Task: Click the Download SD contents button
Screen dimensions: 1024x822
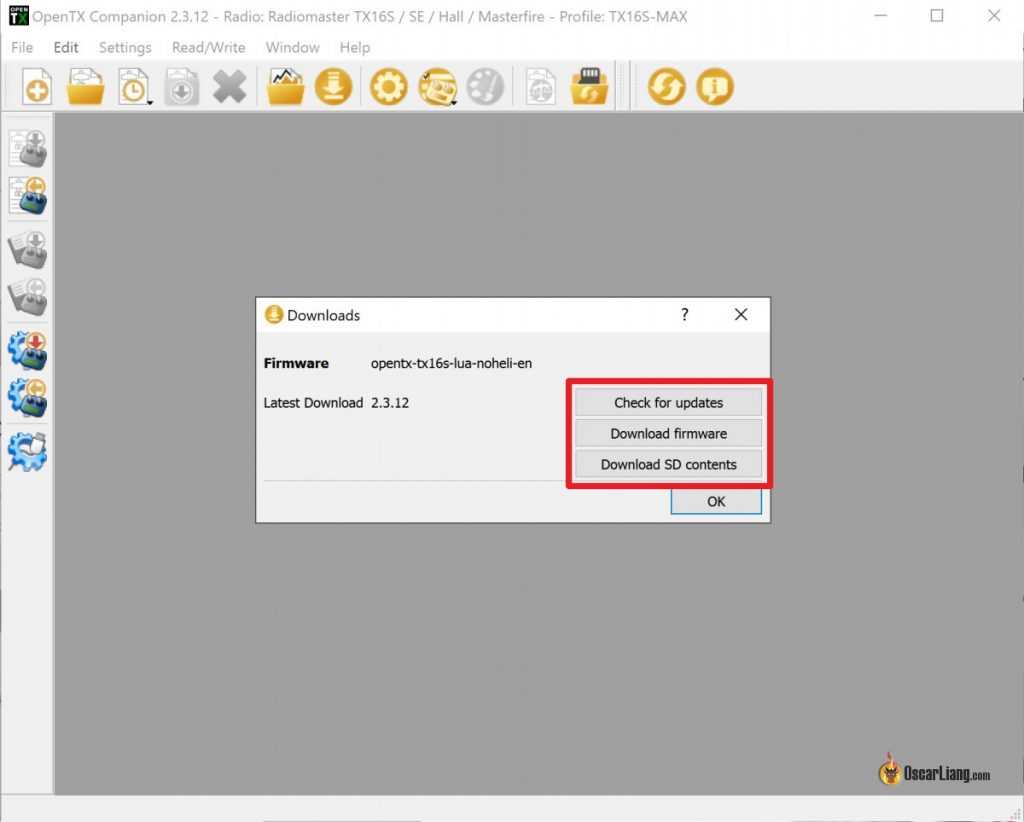Action: (x=668, y=465)
